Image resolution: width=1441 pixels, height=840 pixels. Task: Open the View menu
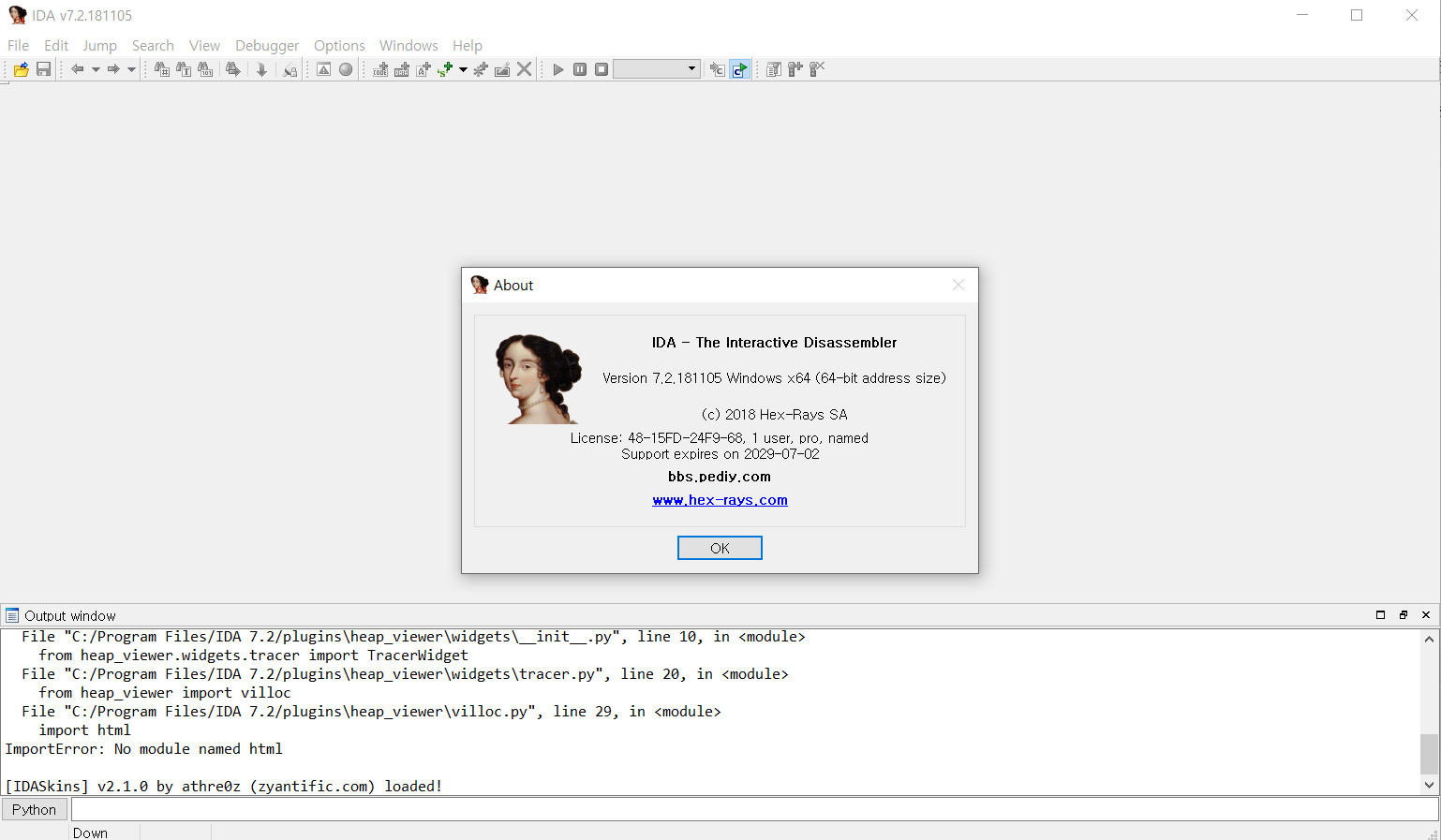coord(204,45)
